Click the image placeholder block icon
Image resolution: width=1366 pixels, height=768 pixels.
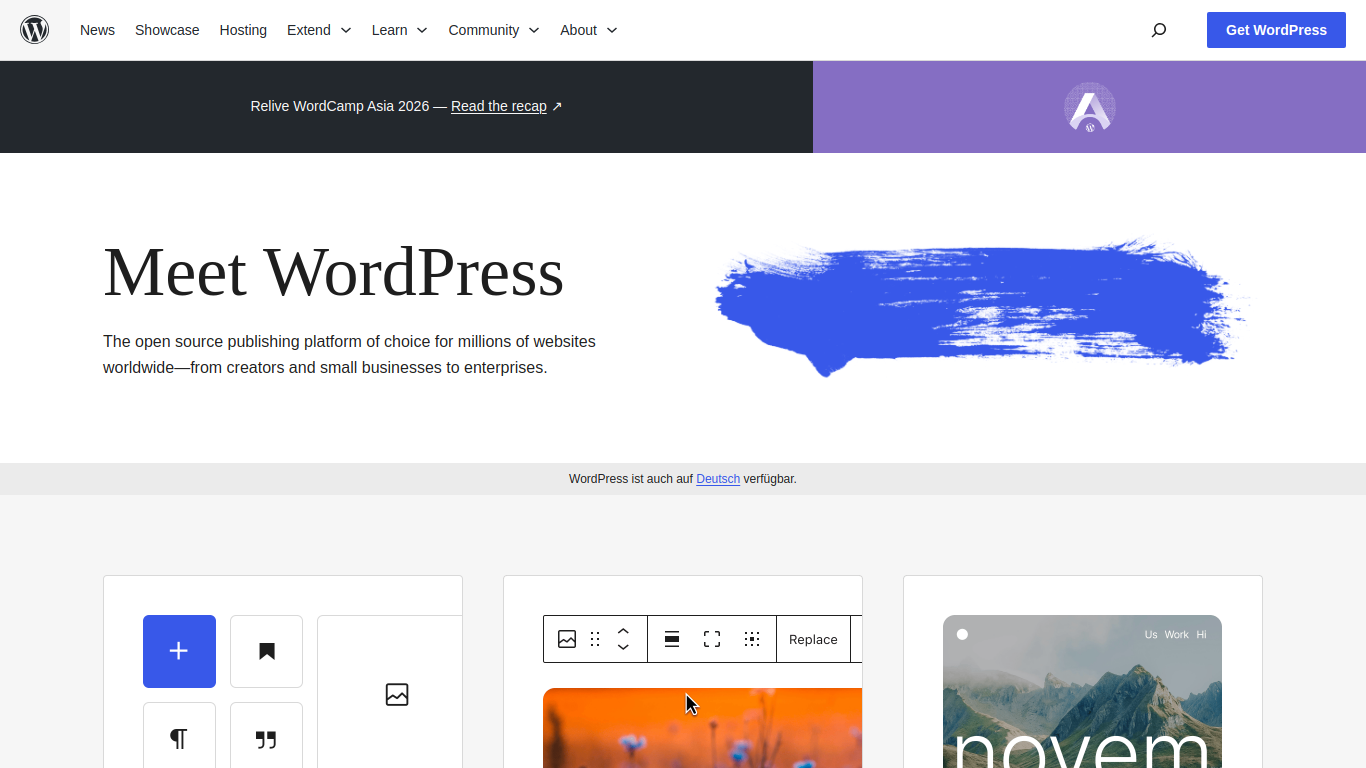(x=397, y=694)
